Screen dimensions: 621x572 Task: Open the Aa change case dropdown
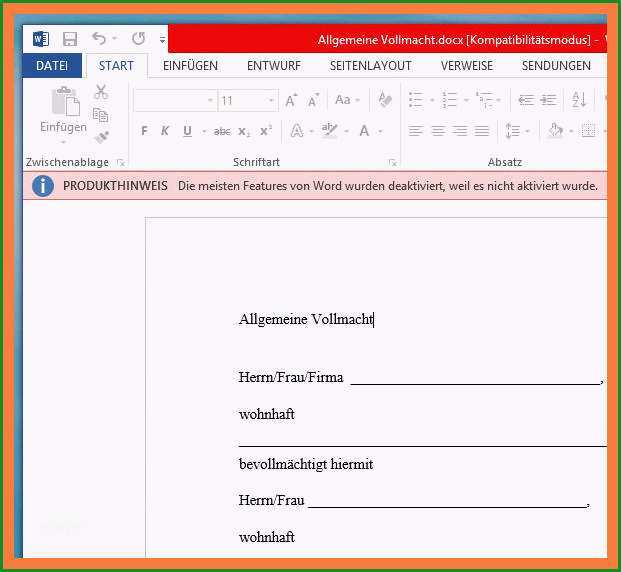347,100
